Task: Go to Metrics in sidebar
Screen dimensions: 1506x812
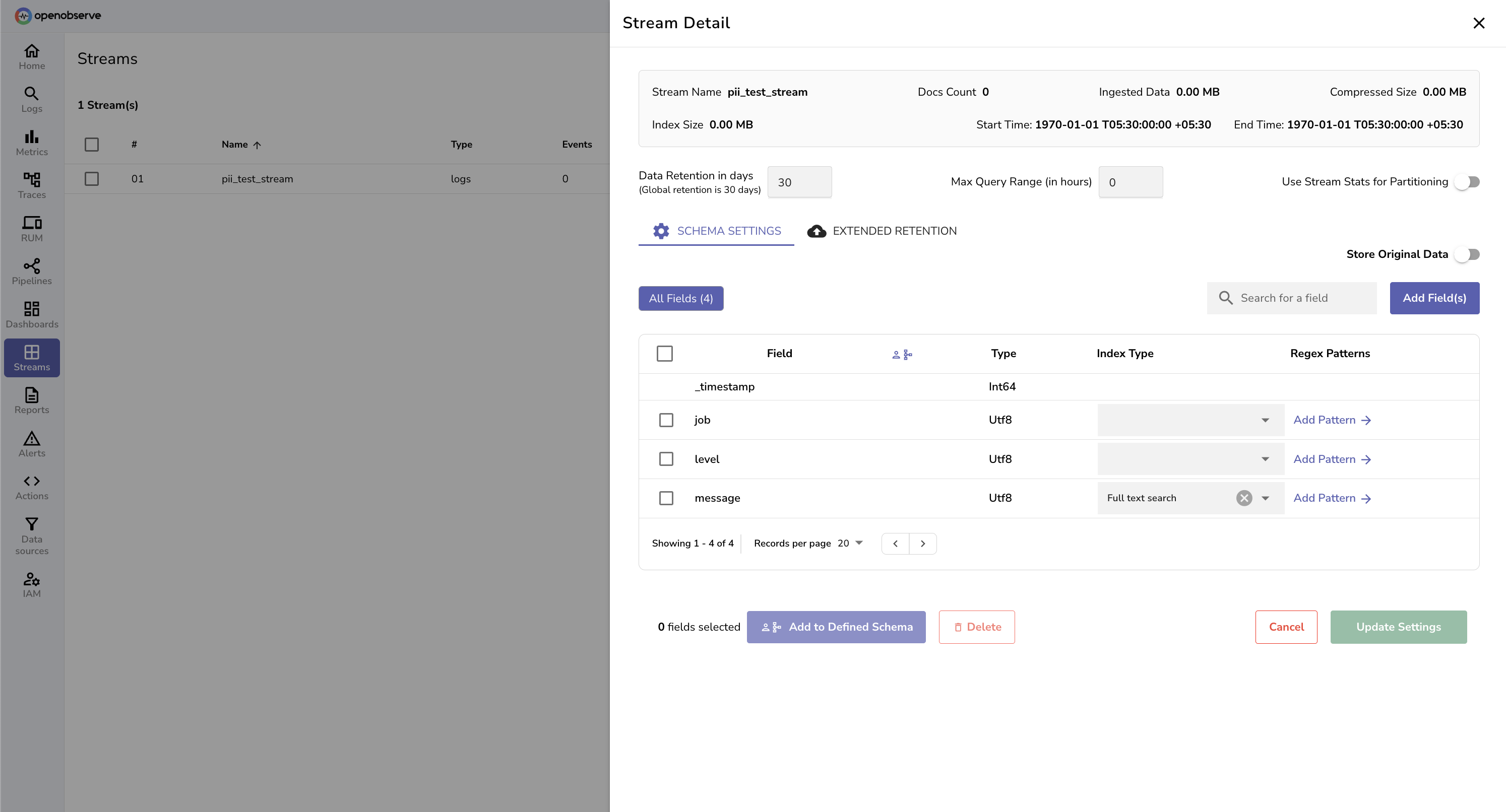Action: coord(32,143)
